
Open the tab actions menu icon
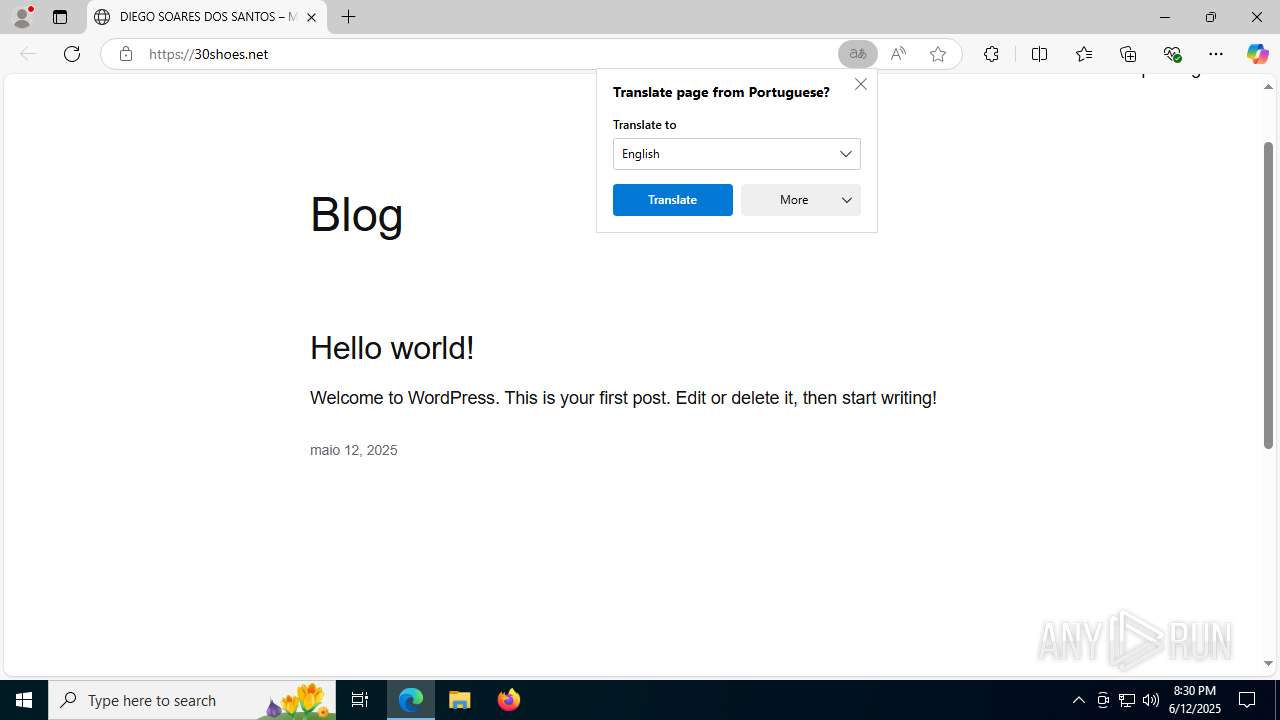tap(60, 17)
